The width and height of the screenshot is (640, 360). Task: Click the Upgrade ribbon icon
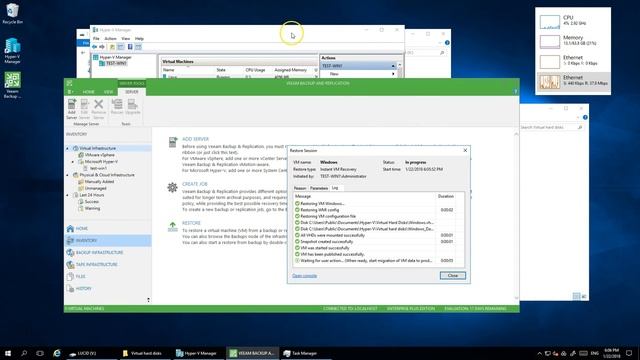coord(133,107)
